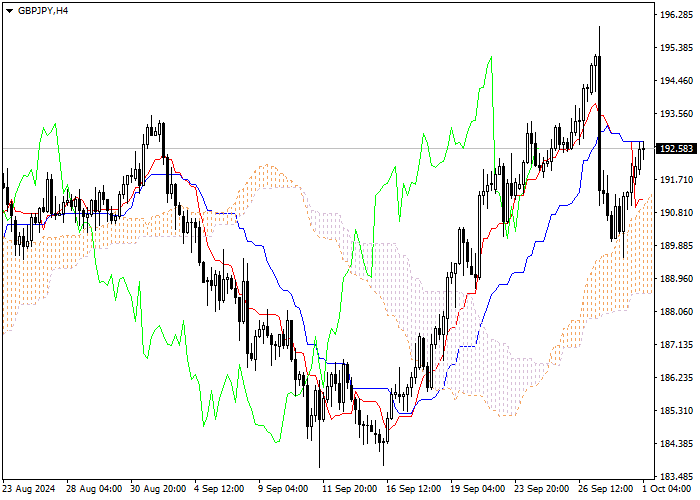The height and width of the screenshot is (500, 700).
Task: Select the current price label 192.583
Action: pyautogui.click(x=676, y=149)
